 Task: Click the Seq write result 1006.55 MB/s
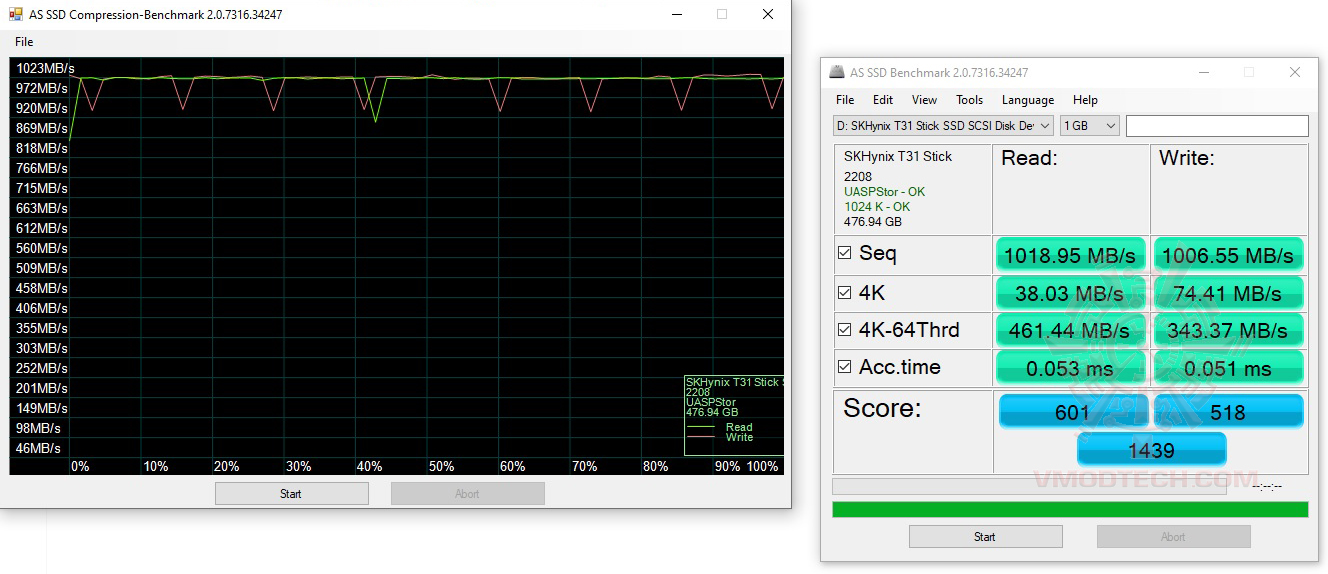1229,255
